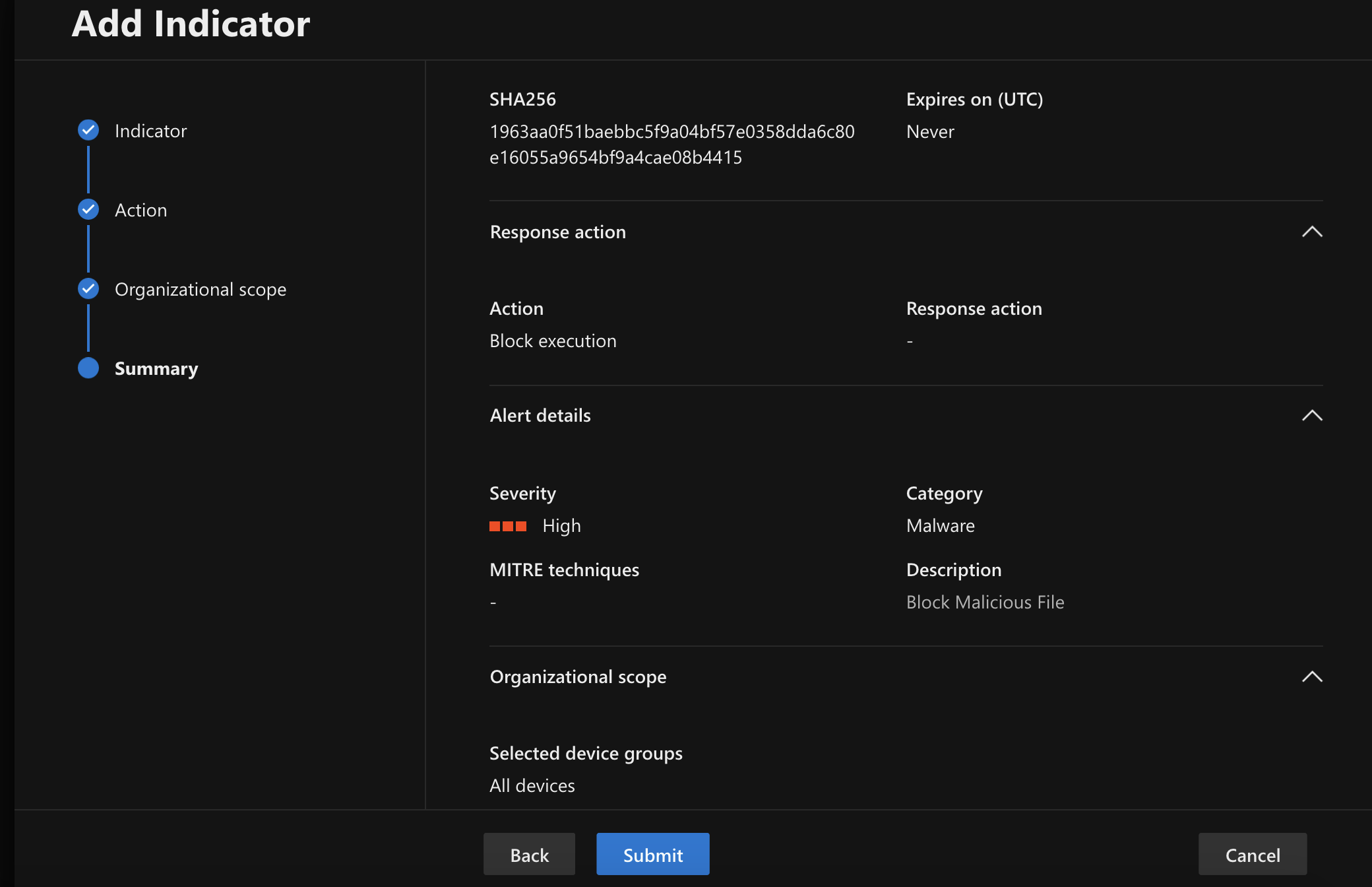Click the 'Malware' category value
This screenshot has width=1372, height=887.
940,525
